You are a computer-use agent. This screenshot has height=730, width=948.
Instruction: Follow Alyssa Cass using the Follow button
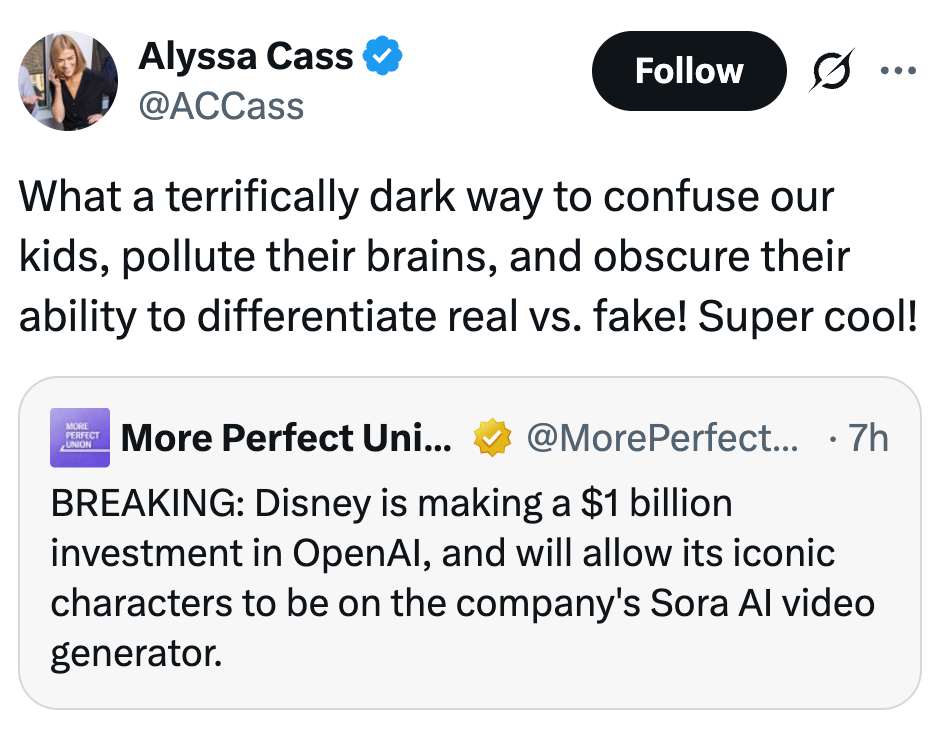689,70
